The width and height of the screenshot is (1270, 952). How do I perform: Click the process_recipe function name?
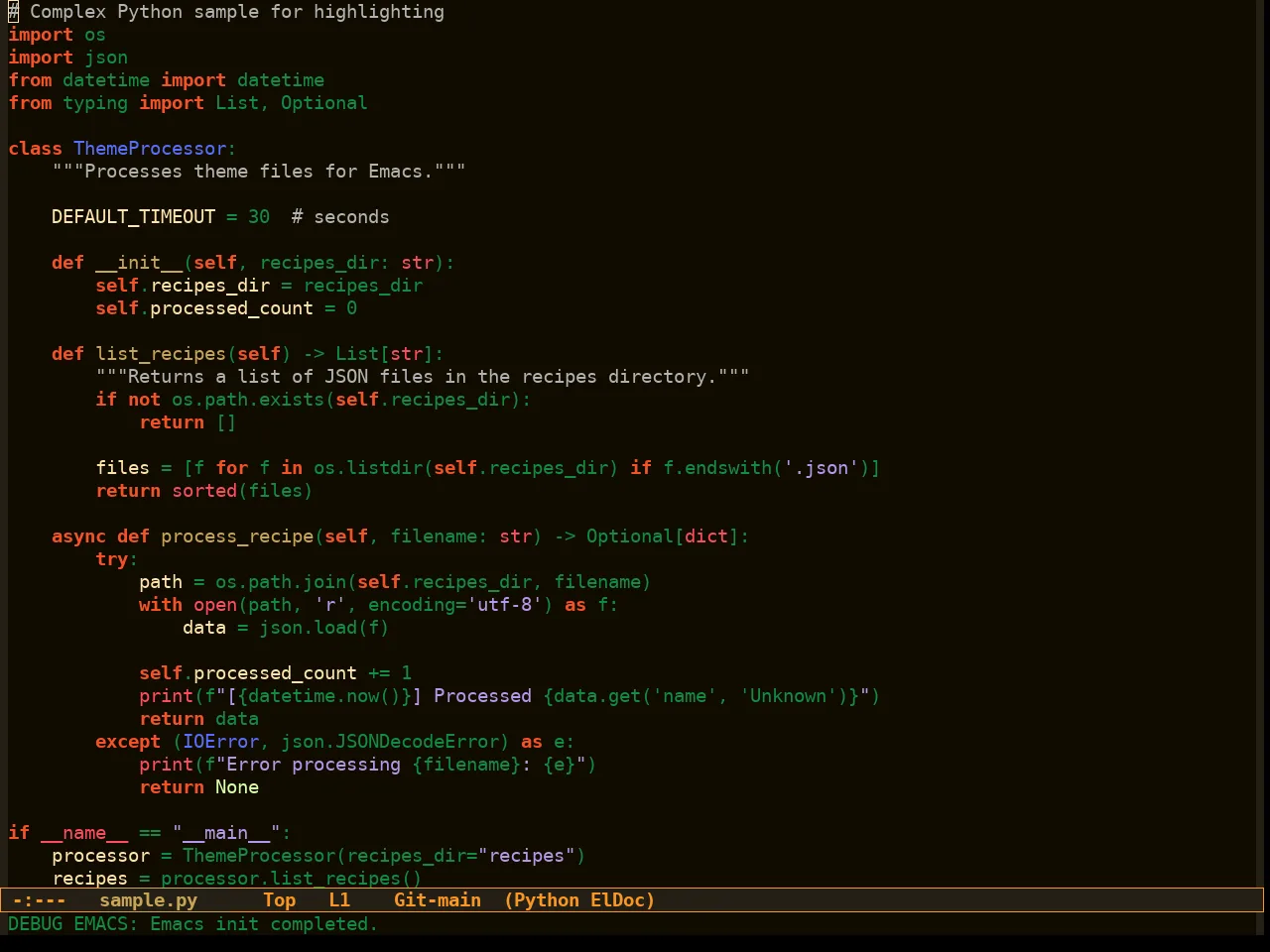click(237, 536)
